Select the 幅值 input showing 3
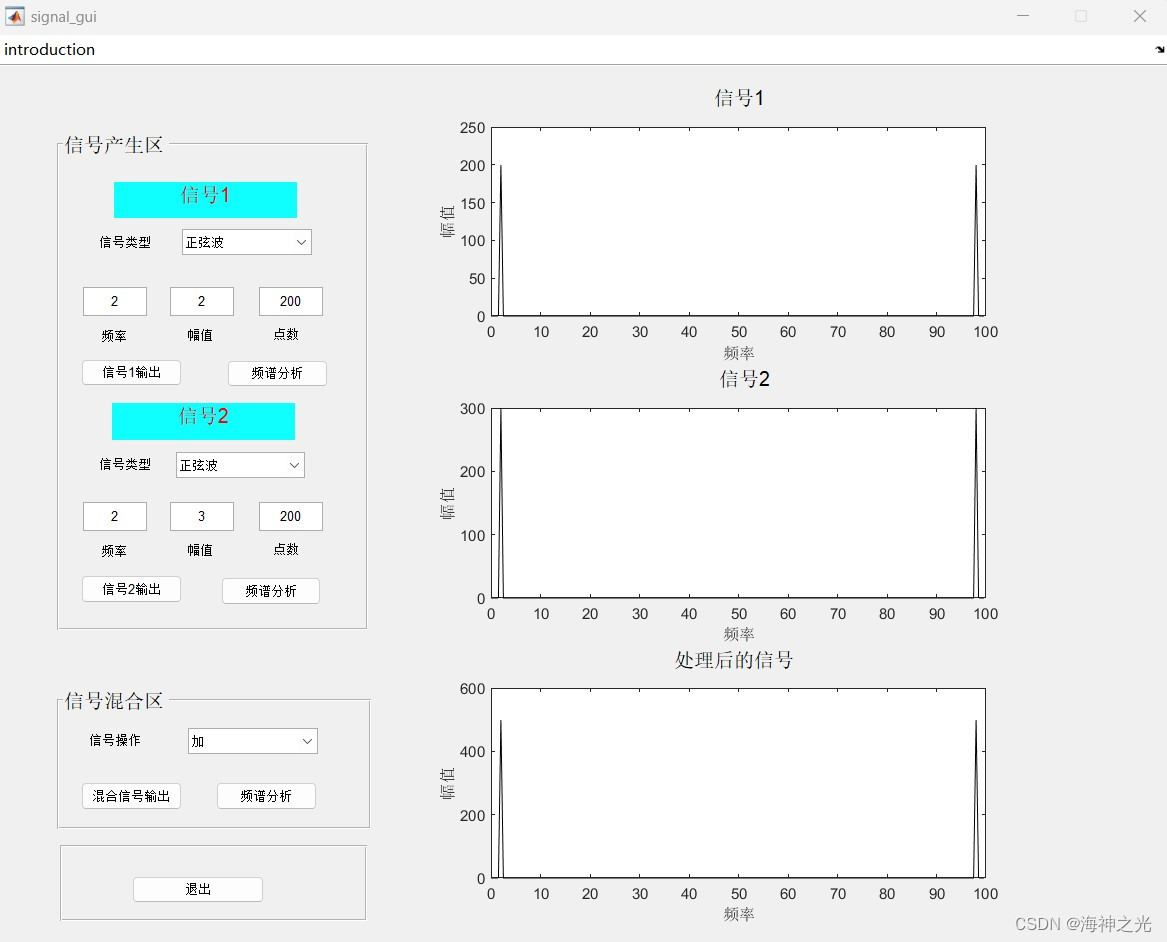Screen dimensions: 1167x942 tap(201, 516)
